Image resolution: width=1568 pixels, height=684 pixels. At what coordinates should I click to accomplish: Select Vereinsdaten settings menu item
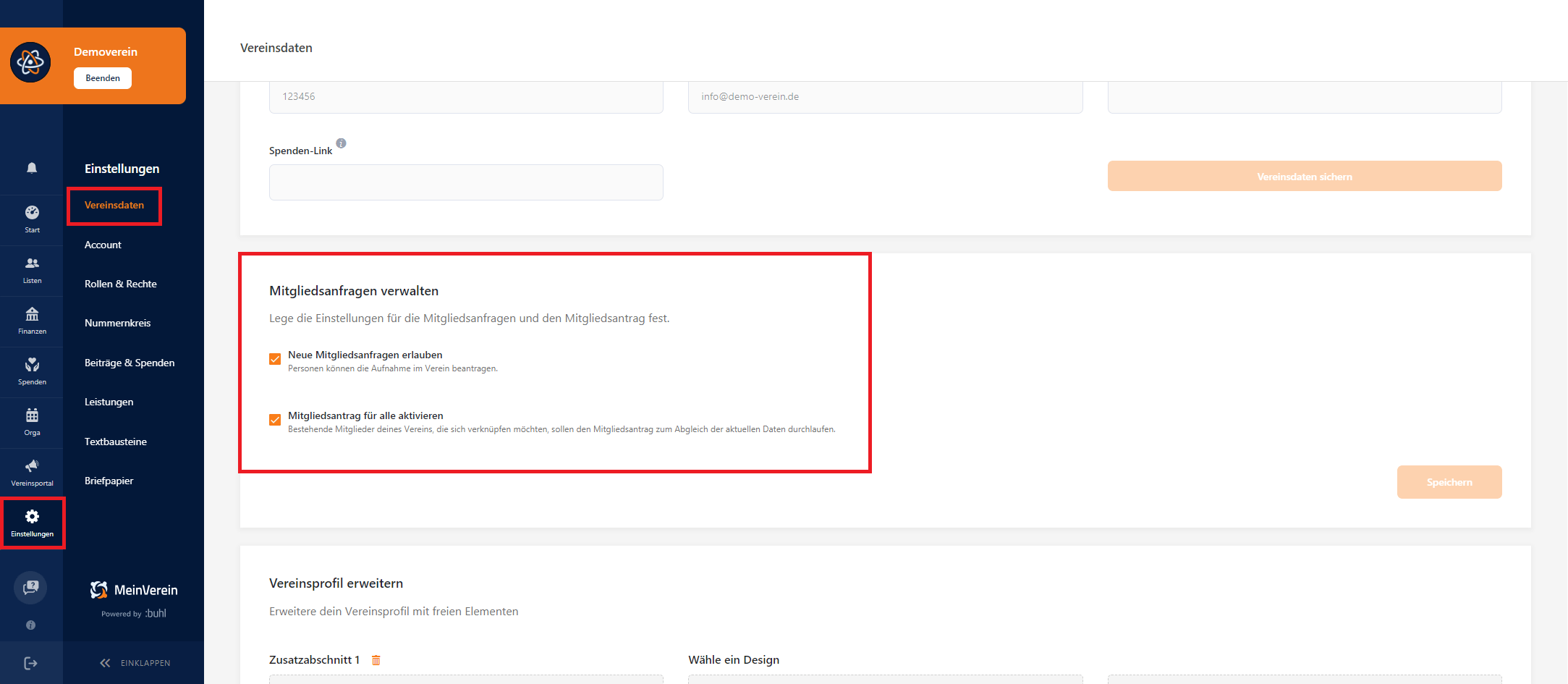pos(114,206)
